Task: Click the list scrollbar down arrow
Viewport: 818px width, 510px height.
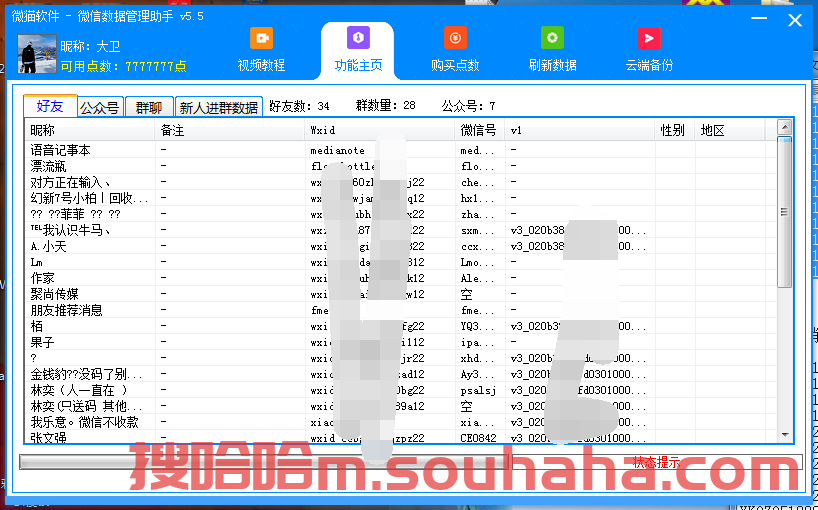Action: (784, 435)
